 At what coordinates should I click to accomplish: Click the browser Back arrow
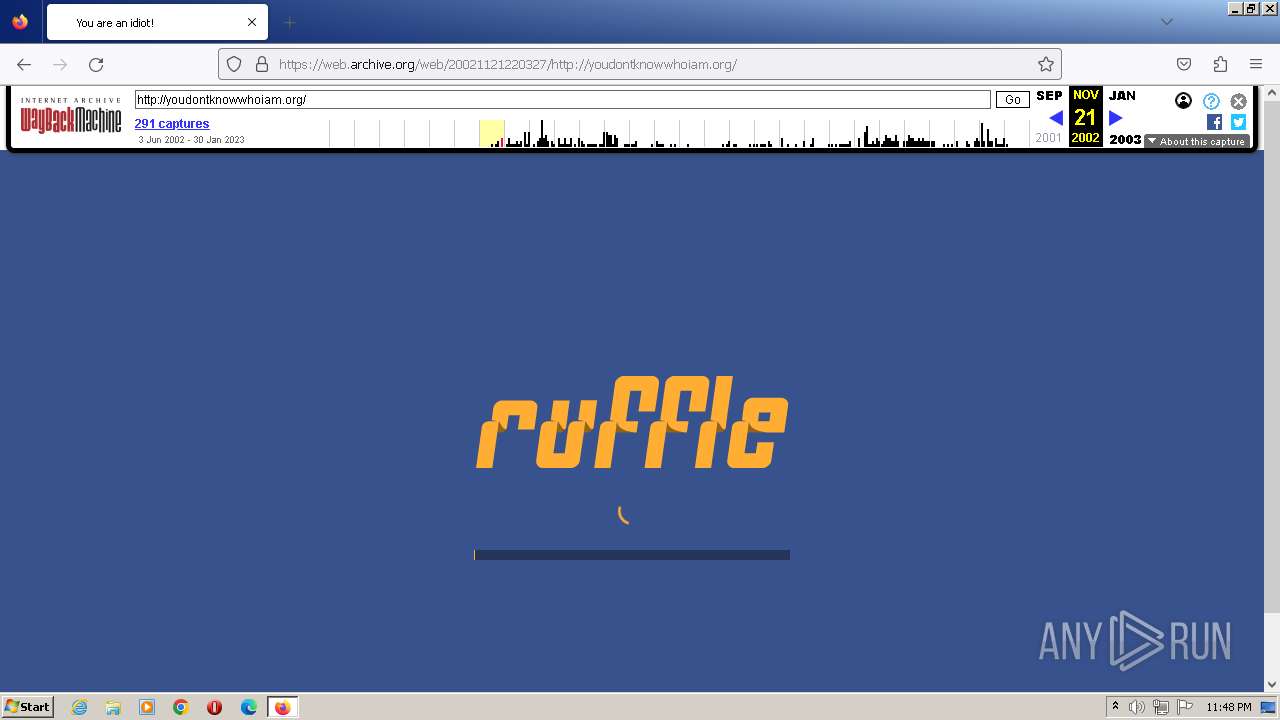24,64
